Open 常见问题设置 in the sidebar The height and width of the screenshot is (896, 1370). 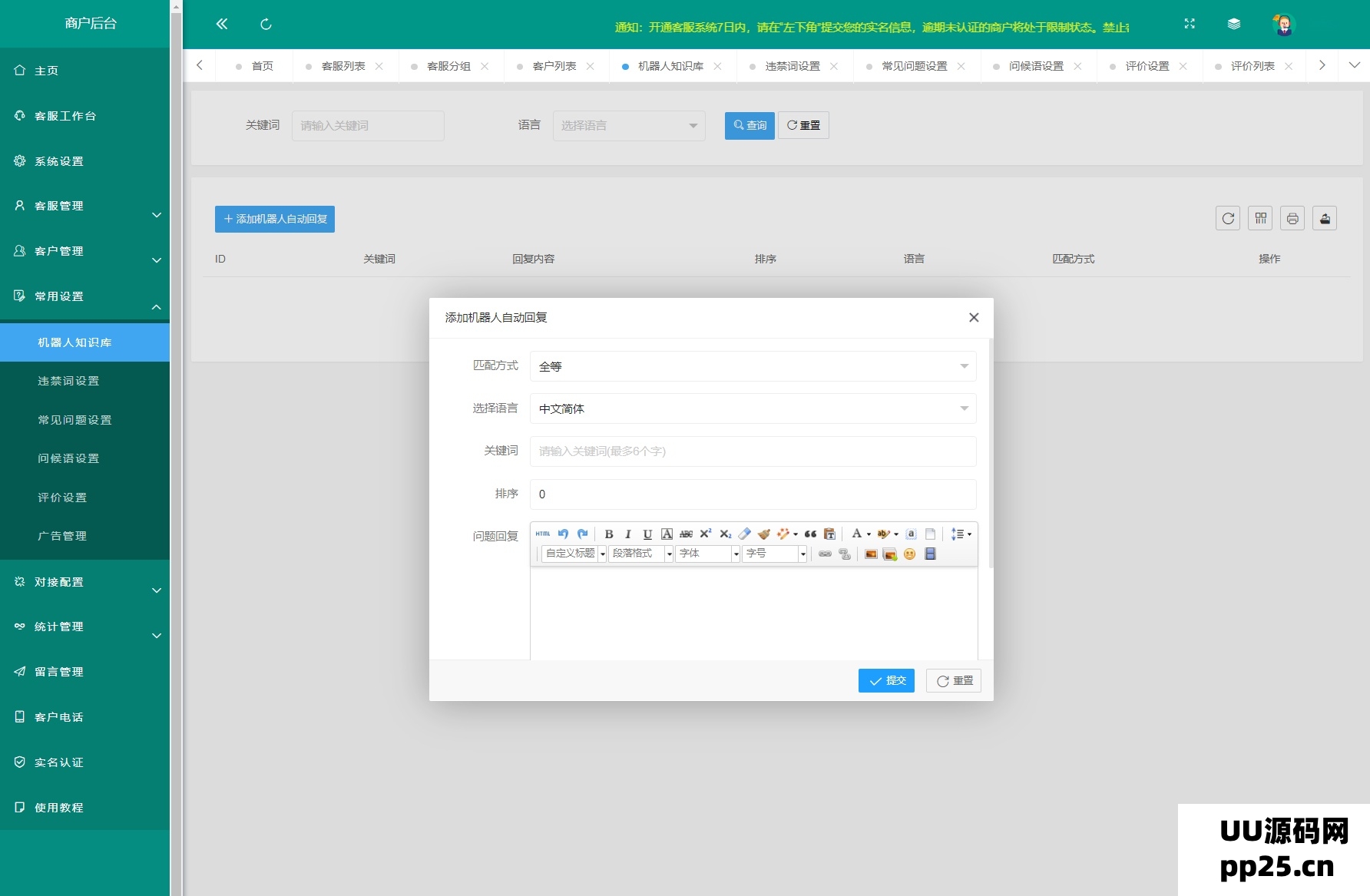pyautogui.click(x=74, y=420)
